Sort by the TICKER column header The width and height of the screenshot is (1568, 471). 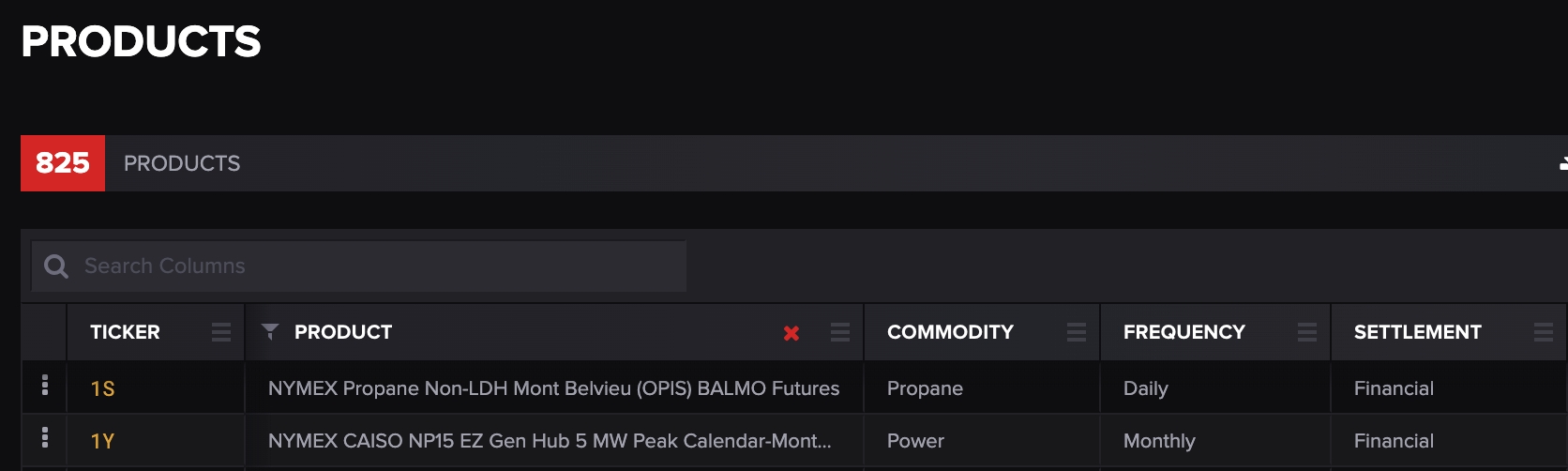pos(125,332)
